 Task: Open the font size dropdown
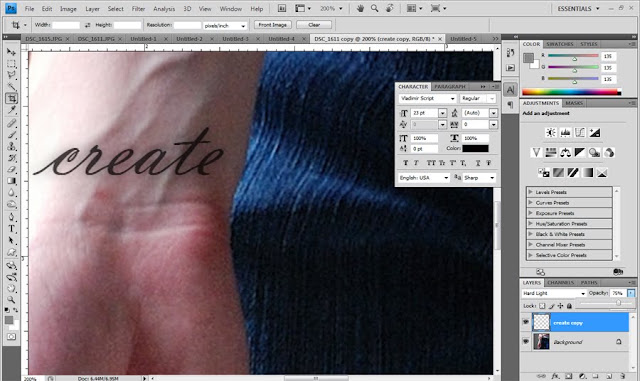[442, 113]
